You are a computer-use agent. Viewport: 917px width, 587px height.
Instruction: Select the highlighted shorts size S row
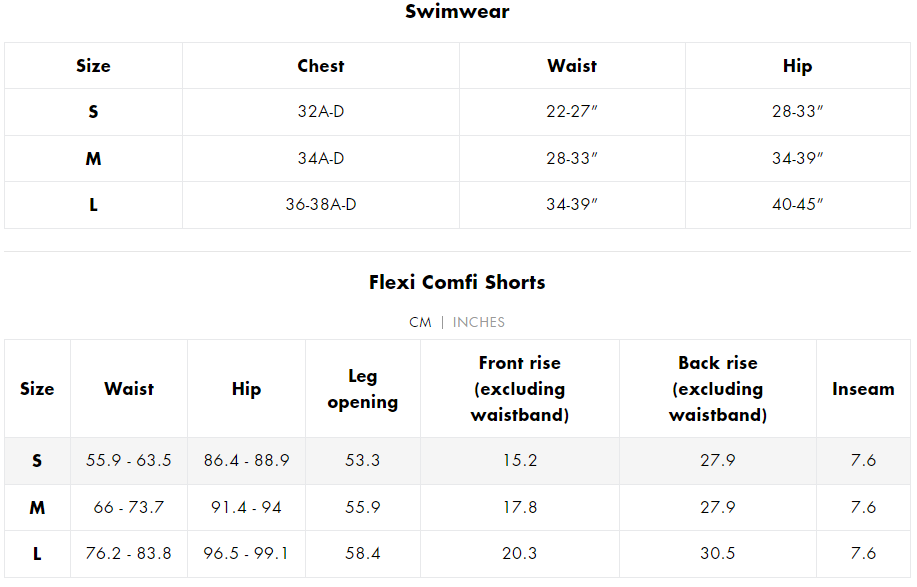tap(457, 461)
